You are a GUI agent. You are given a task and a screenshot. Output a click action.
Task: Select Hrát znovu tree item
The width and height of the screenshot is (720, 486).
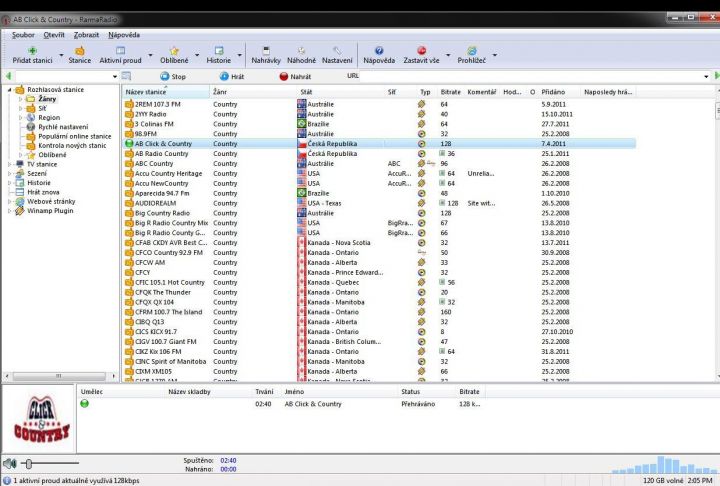click(x=43, y=192)
